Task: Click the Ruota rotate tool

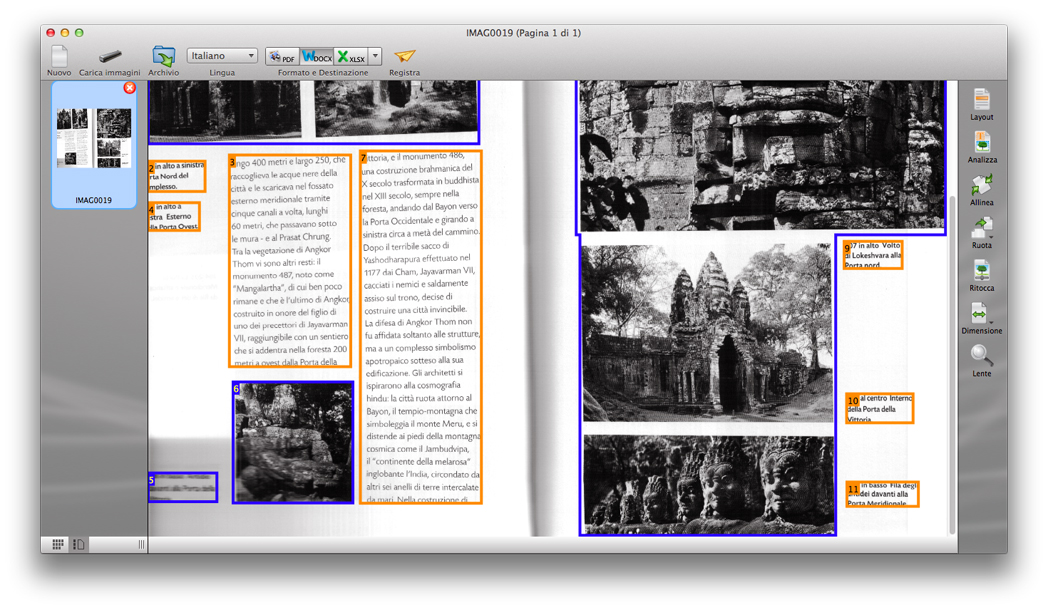Action: (x=981, y=228)
